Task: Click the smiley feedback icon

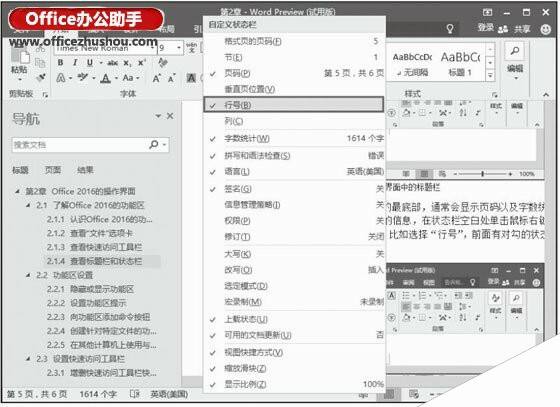Action: 546,29
